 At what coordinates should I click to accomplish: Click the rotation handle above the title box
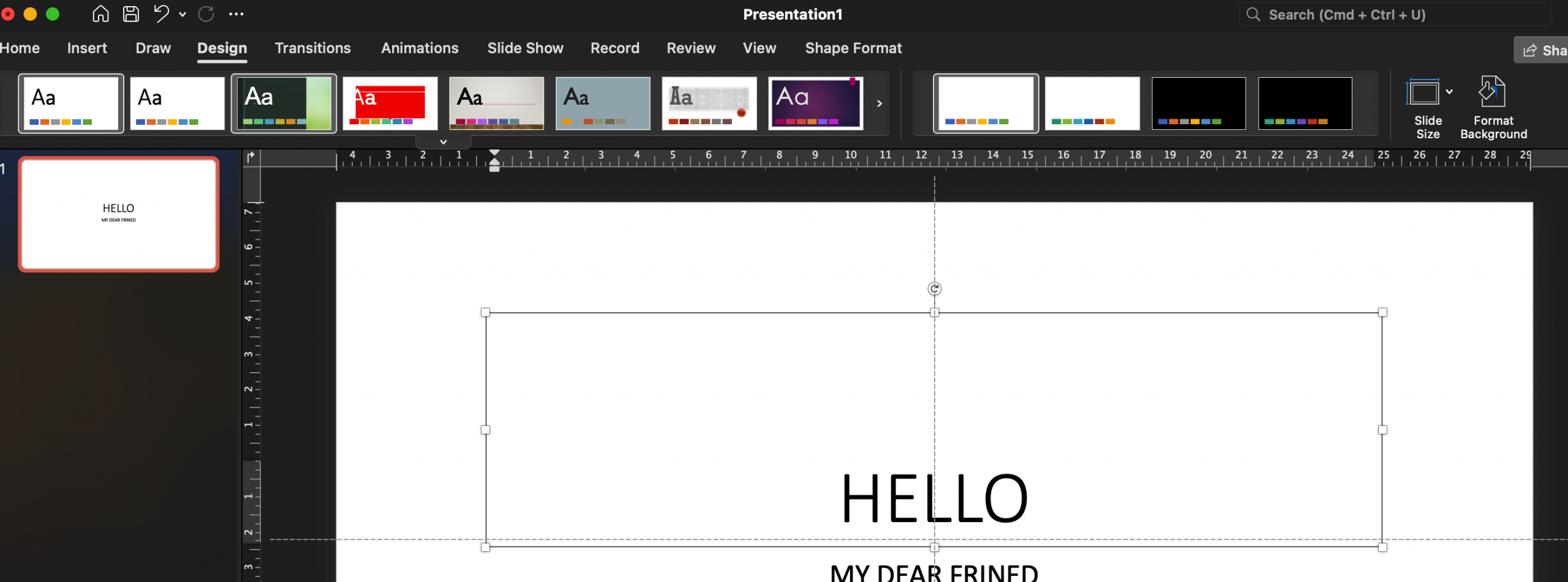[934, 289]
